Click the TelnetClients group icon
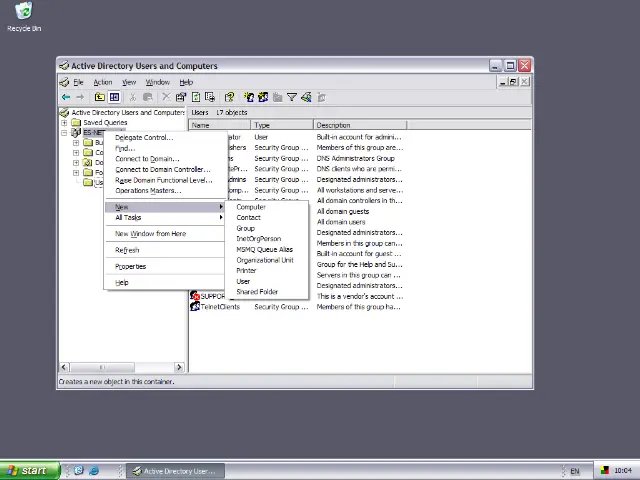This screenshot has height=480, width=640. [x=195, y=307]
